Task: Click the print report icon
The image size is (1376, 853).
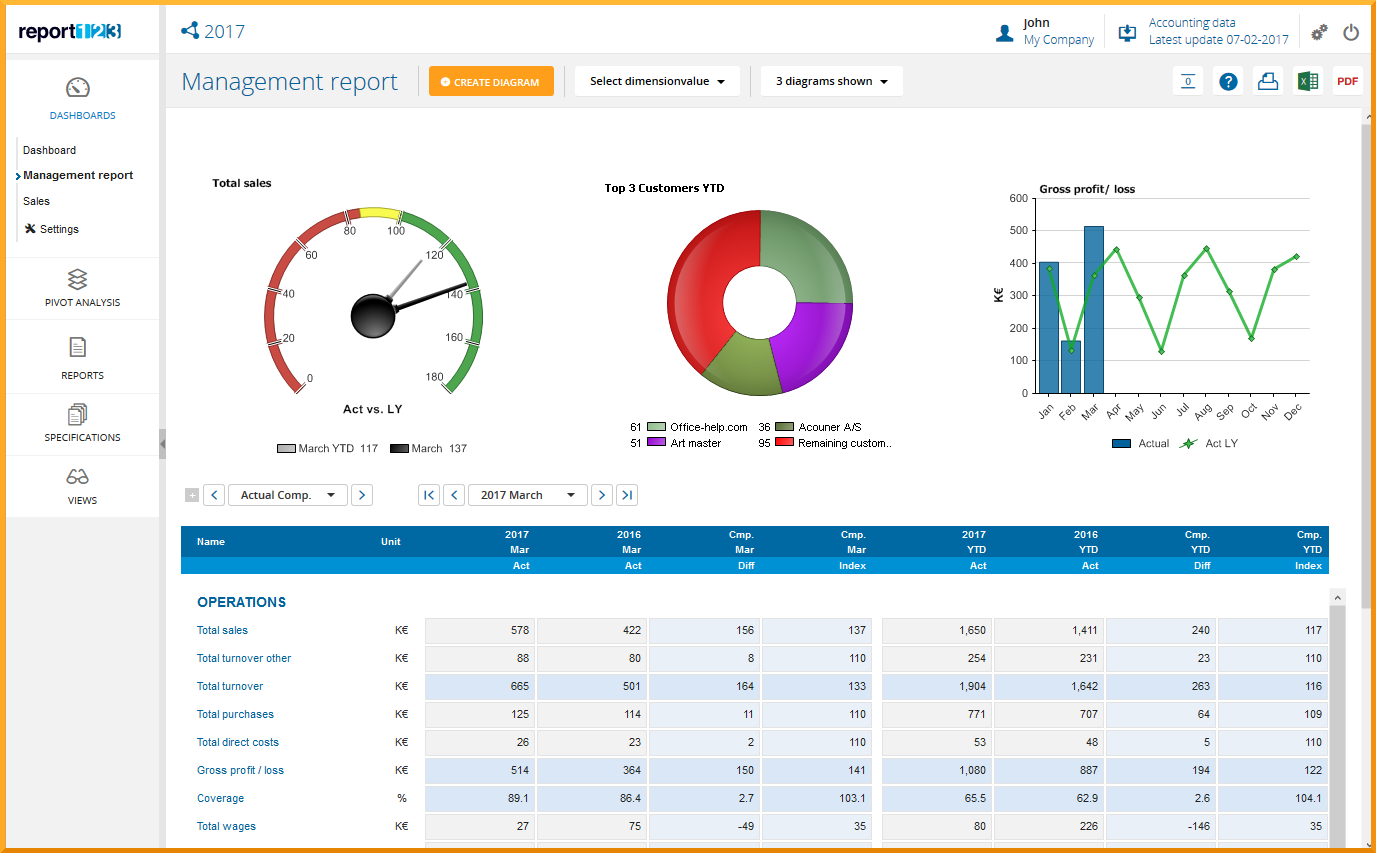Action: (x=1268, y=82)
